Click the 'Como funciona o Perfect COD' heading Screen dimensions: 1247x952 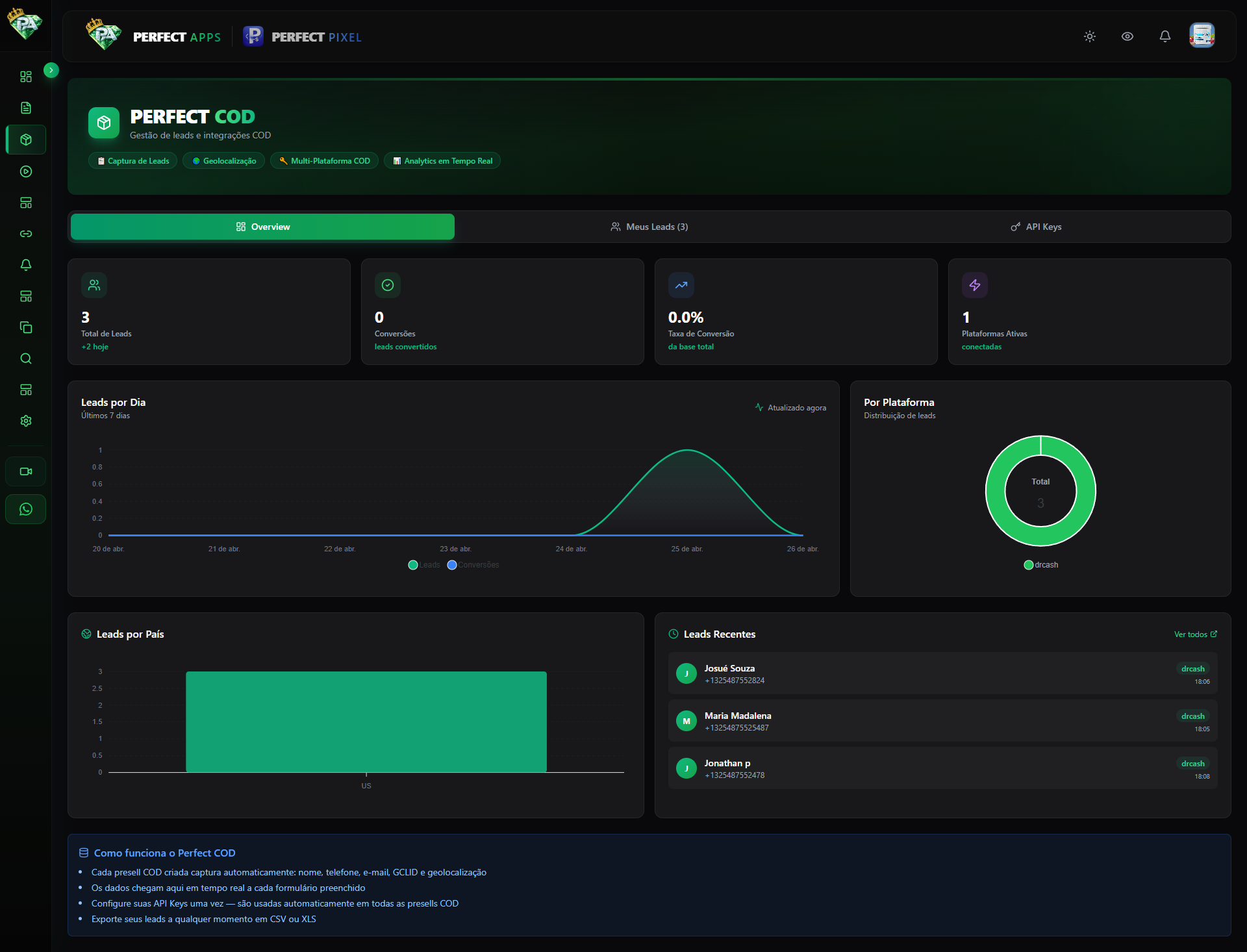pyautogui.click(x=165, y=853)
